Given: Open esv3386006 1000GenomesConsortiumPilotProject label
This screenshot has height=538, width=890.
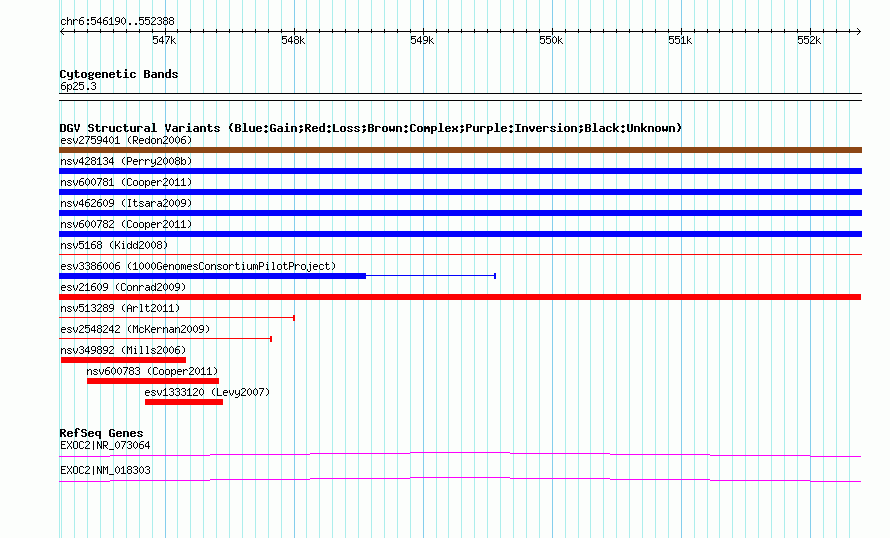Looking at the screenshot, I should click(198, 266).
